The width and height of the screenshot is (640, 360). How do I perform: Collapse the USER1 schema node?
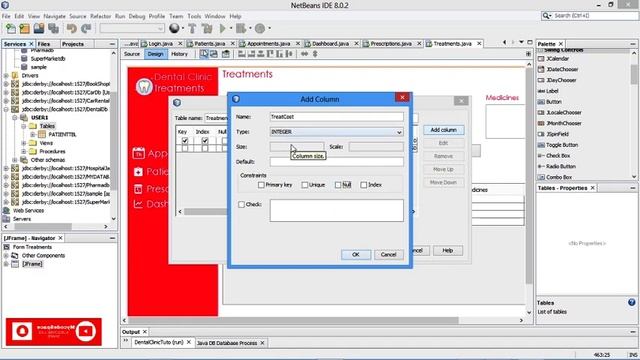click(15, 118)
